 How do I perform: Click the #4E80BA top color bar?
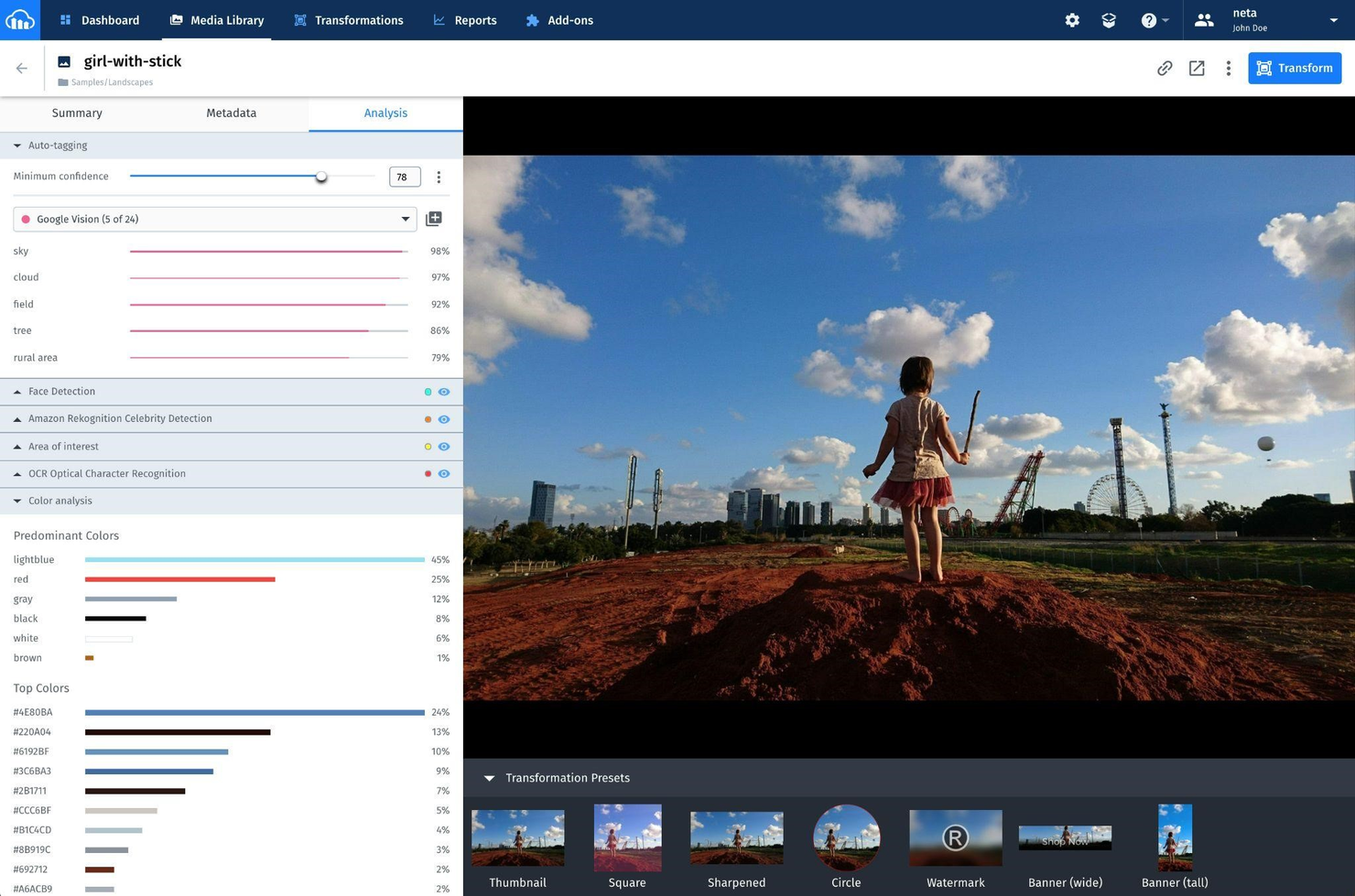pyautogui.click(x=255, y=712)
